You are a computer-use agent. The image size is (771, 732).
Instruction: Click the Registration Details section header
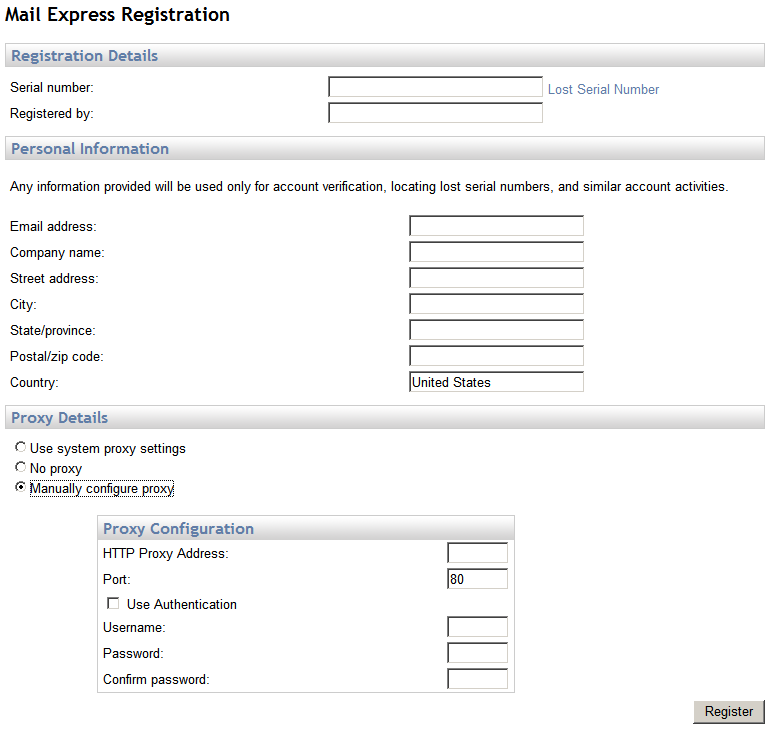(x=385, y=56)
